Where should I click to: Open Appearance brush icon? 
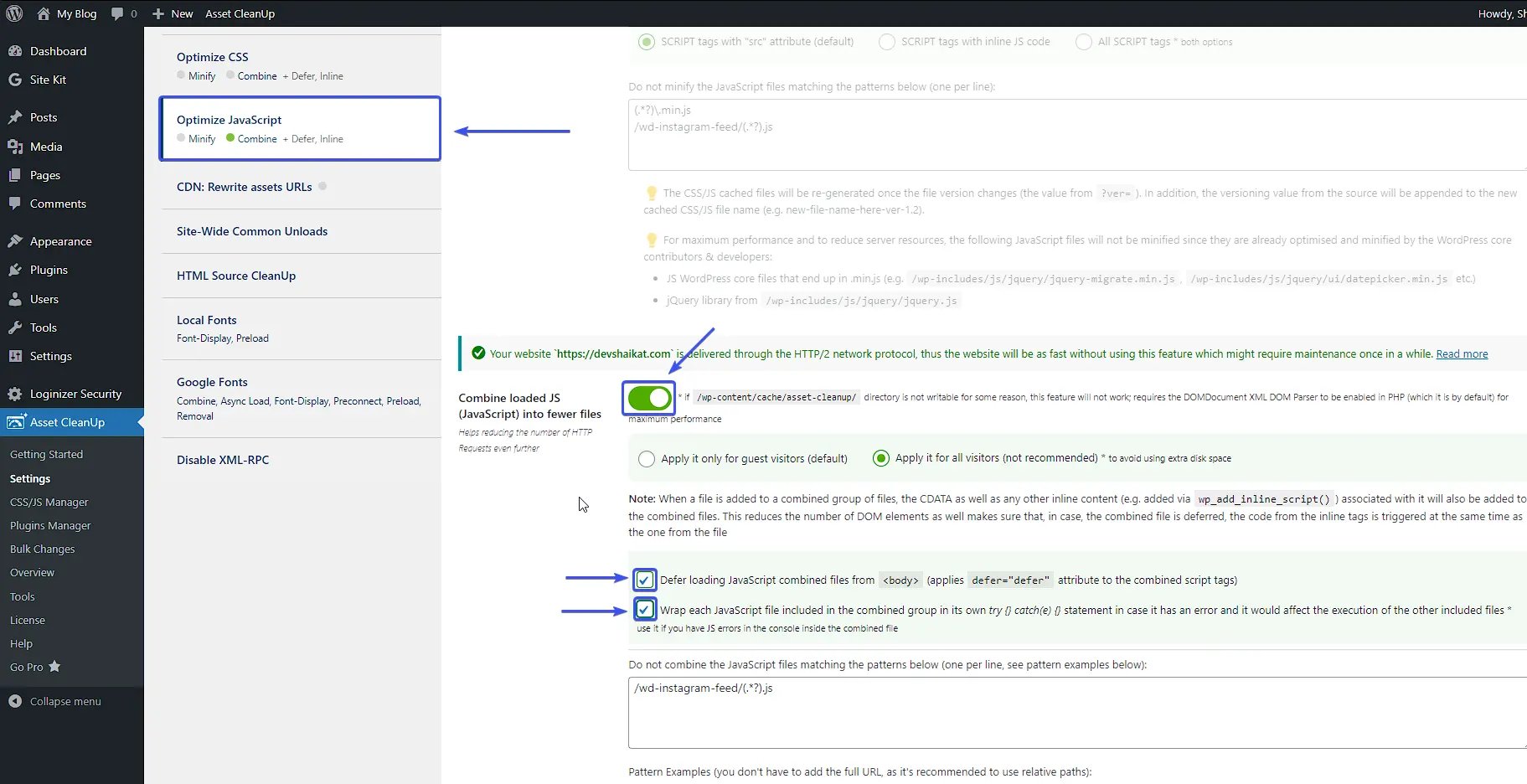(15, 241)
